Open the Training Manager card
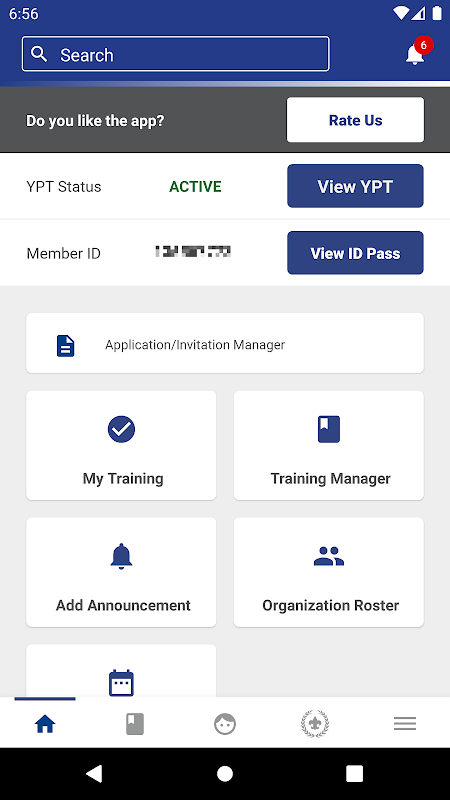Viewport: 450px width, 800px height. click(x=329, y=445)
